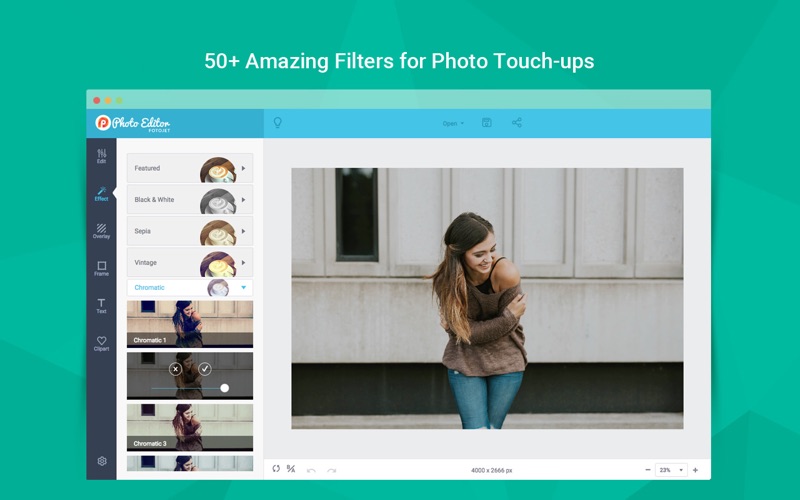Click the save icon in top bar
The width and height of the screenshot is (800, 500).
[x=487, y=122]
